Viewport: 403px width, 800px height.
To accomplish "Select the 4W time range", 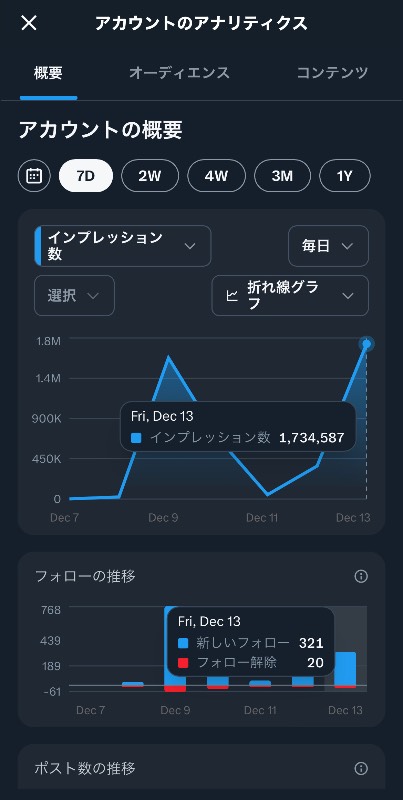I will [216, 176].
